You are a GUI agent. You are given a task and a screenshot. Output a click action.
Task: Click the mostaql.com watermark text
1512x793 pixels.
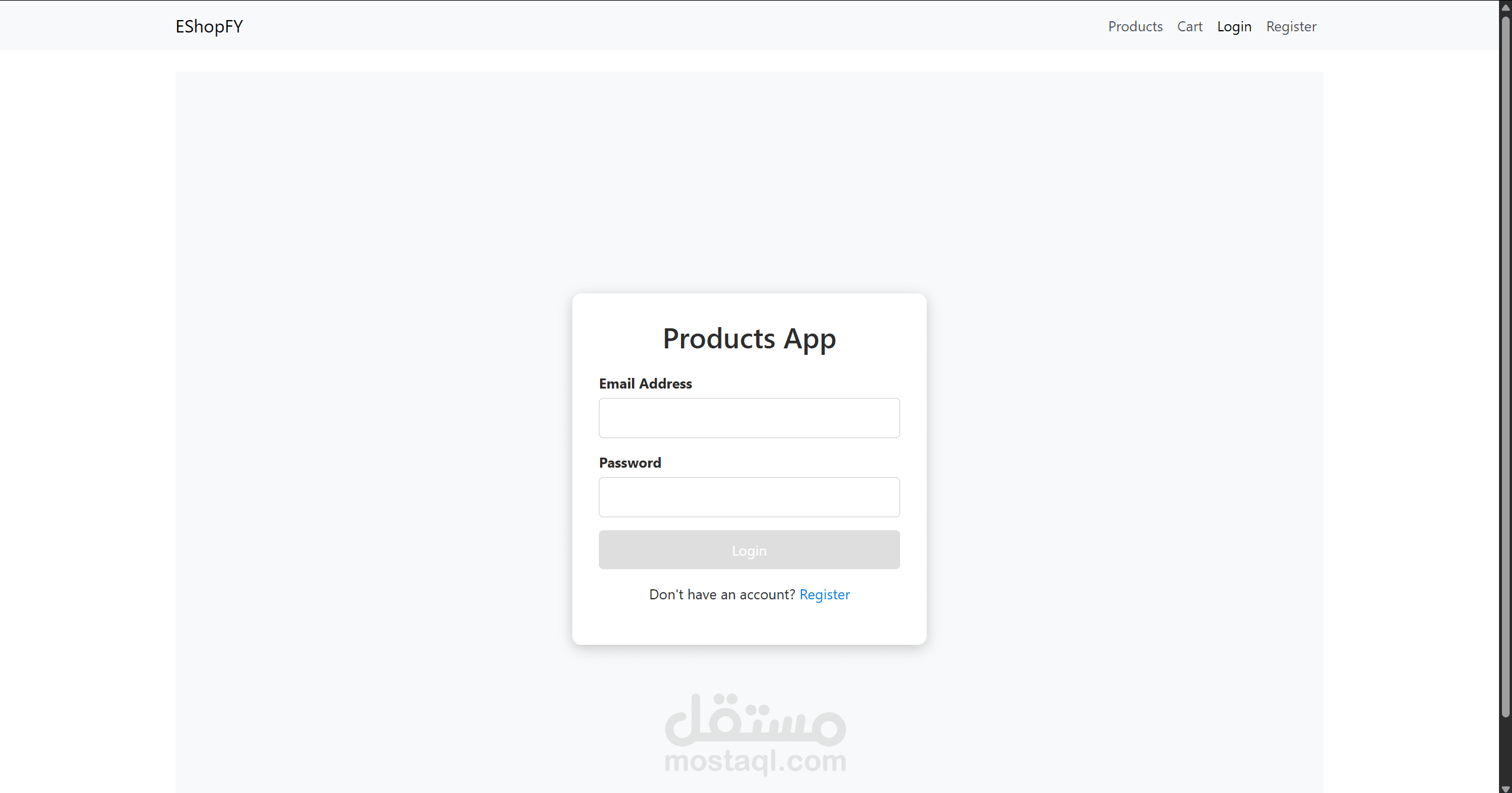coord(755,761)
